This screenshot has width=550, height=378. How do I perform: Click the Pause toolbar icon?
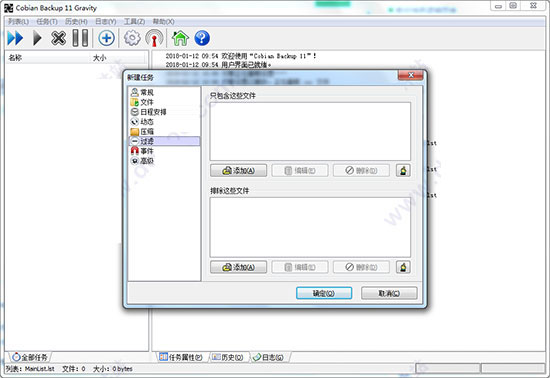[x=80, y=38]
